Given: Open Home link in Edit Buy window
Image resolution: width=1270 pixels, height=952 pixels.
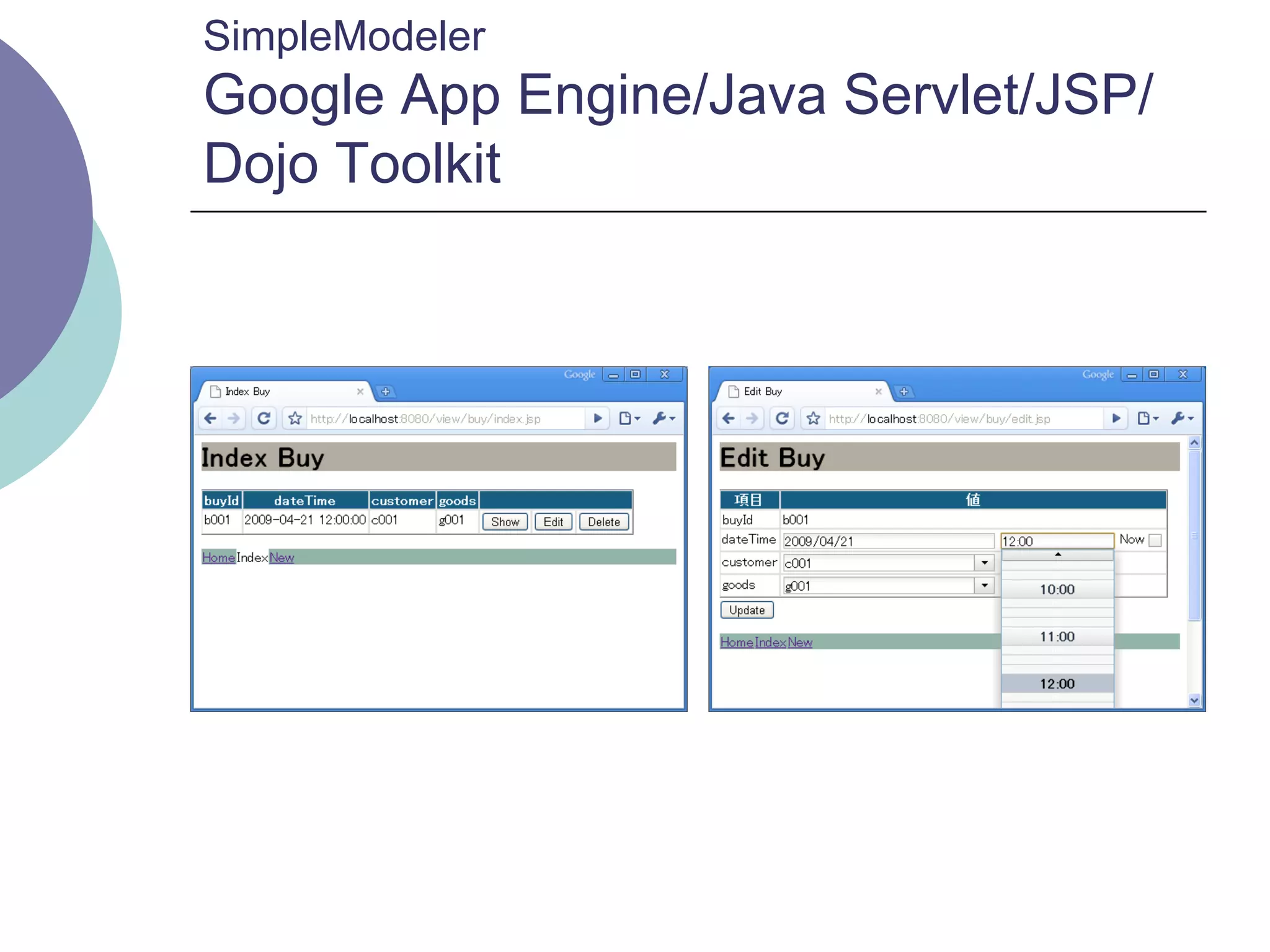Looking at the screenshot, I should 737,642.
